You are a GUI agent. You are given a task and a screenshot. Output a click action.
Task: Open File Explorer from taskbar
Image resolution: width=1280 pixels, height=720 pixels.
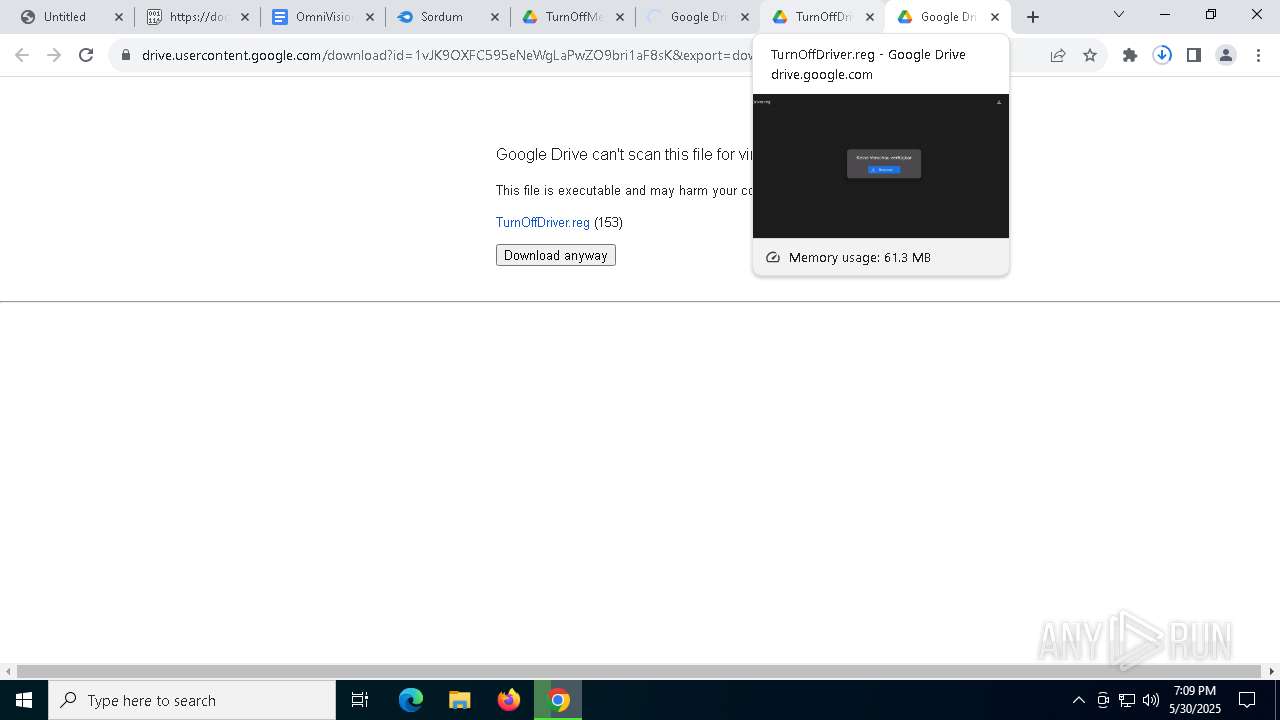tap(460, 700)
